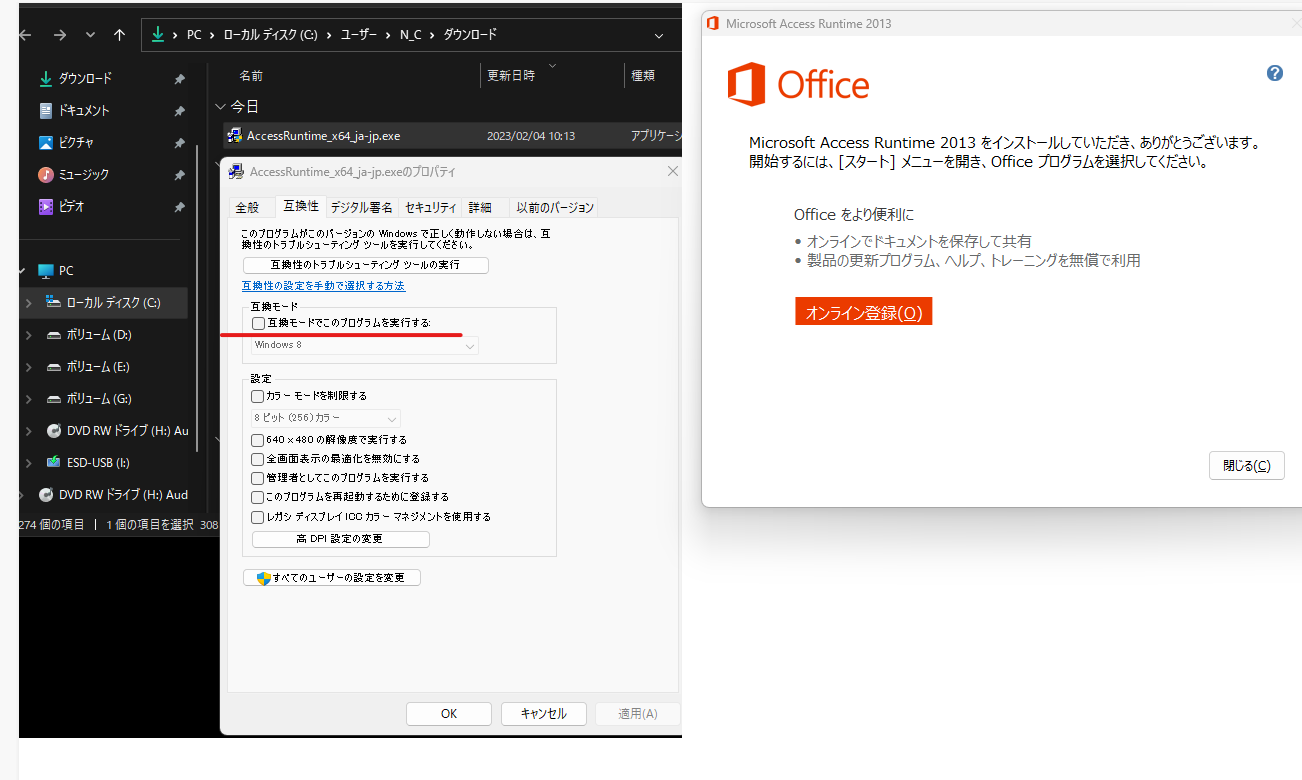Check カラー モードを制限する

[258, 396]
